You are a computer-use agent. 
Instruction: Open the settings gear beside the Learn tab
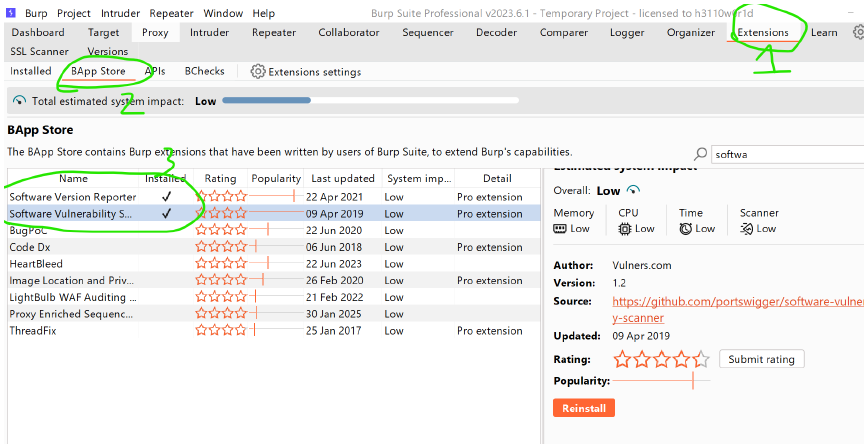[860, 32]
